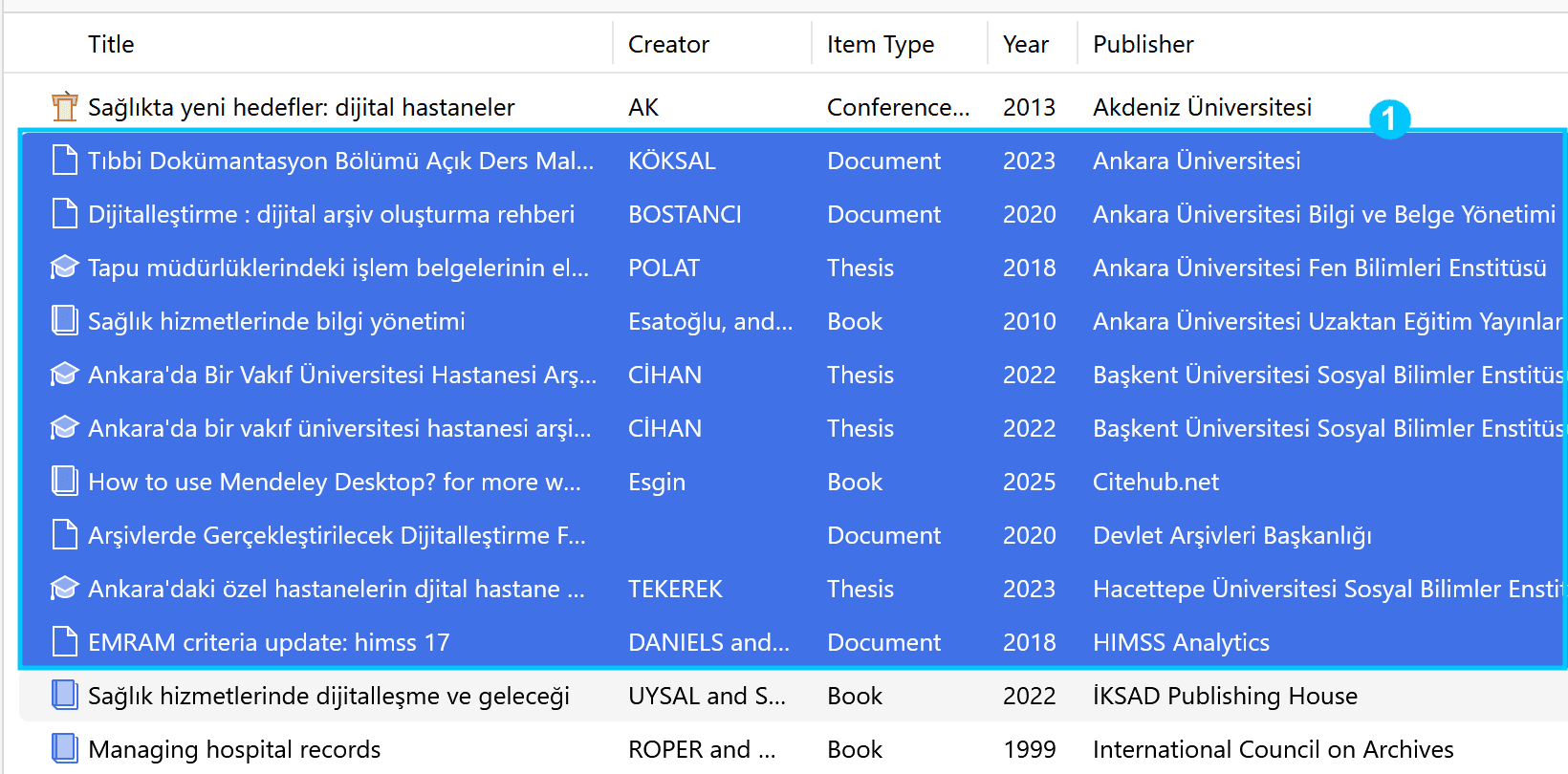Select title 'Dijitalleştirme : dijital arşiv oluşturma rehberi'
The image size is (1568, 774).
click(332, 214)
